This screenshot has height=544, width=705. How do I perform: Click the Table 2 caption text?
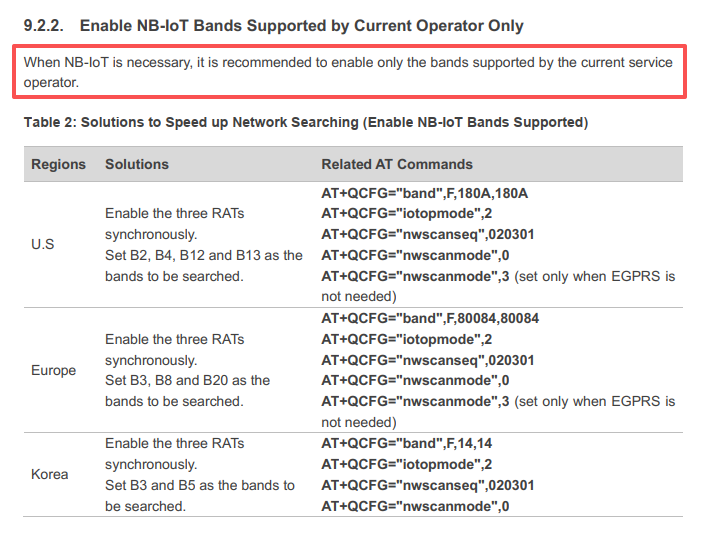(x=305, y=122)
